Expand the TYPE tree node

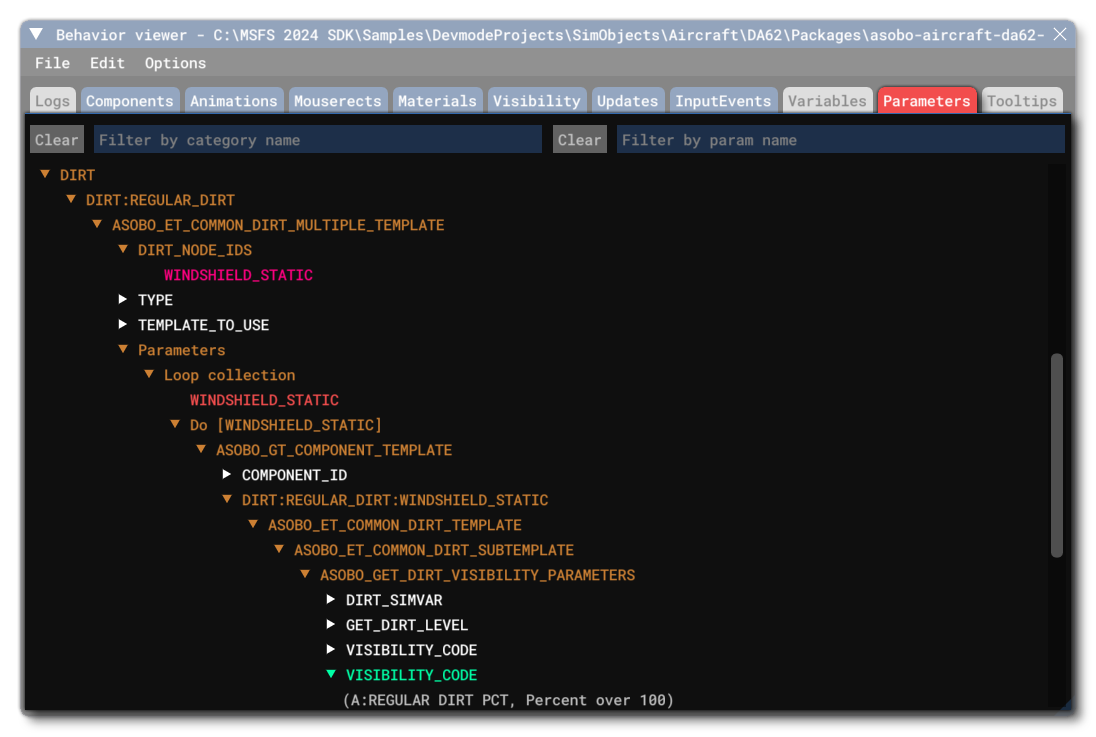click(123, 299)
